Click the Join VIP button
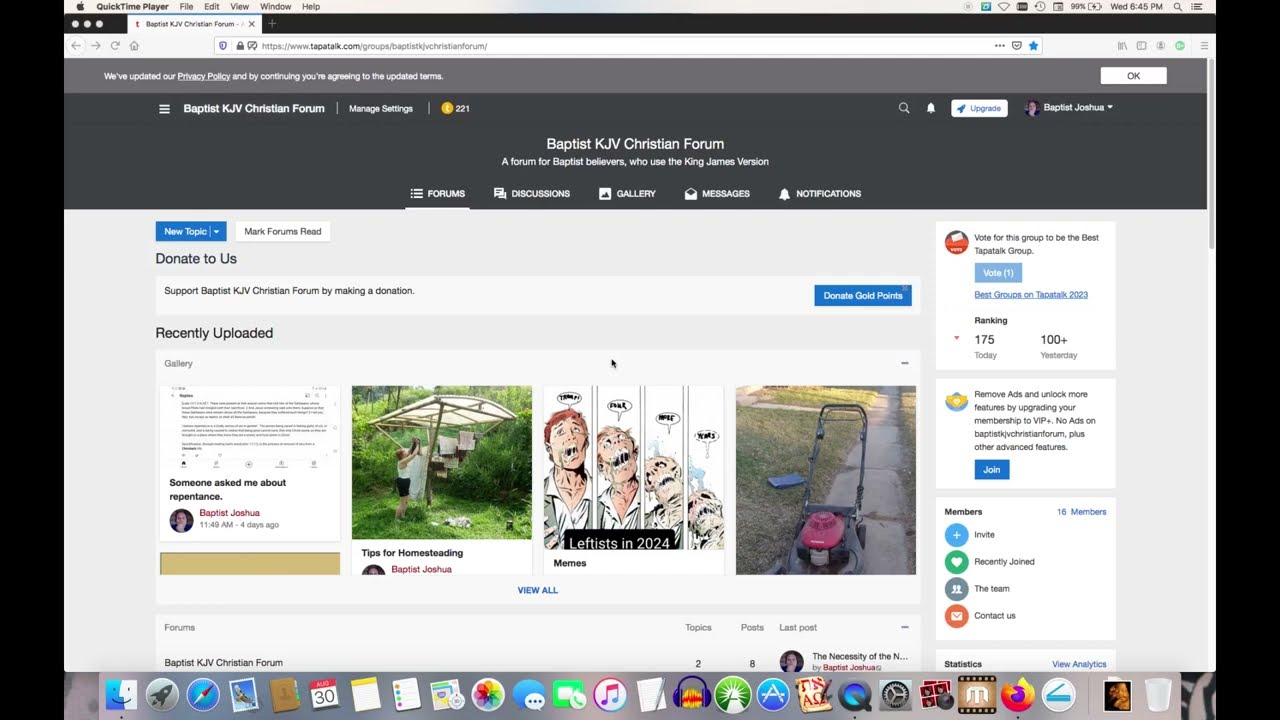This screenshot has height=720, width=1280. click(x=991, y=470)
